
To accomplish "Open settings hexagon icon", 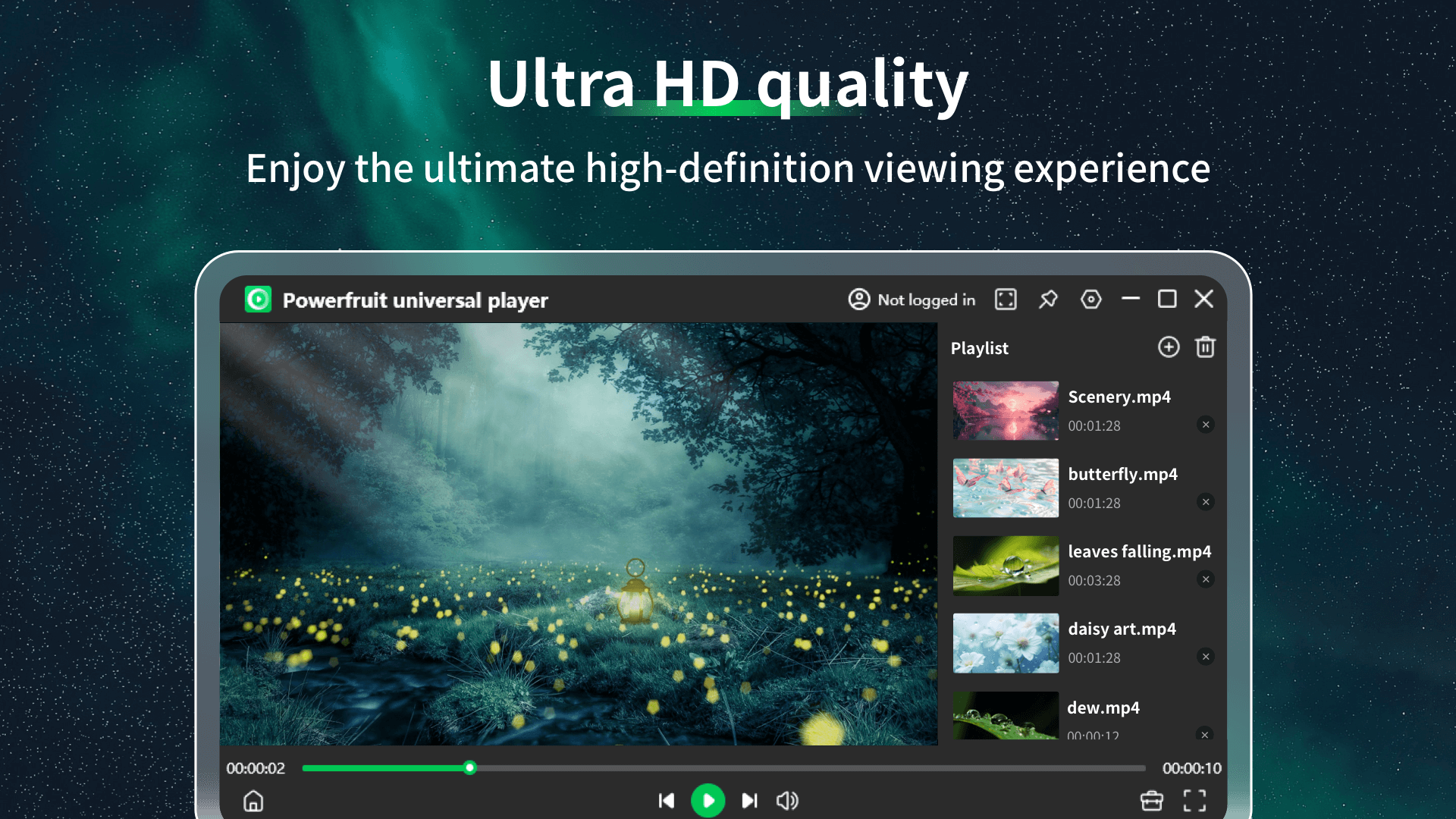I will click(x=1090, y=300).
